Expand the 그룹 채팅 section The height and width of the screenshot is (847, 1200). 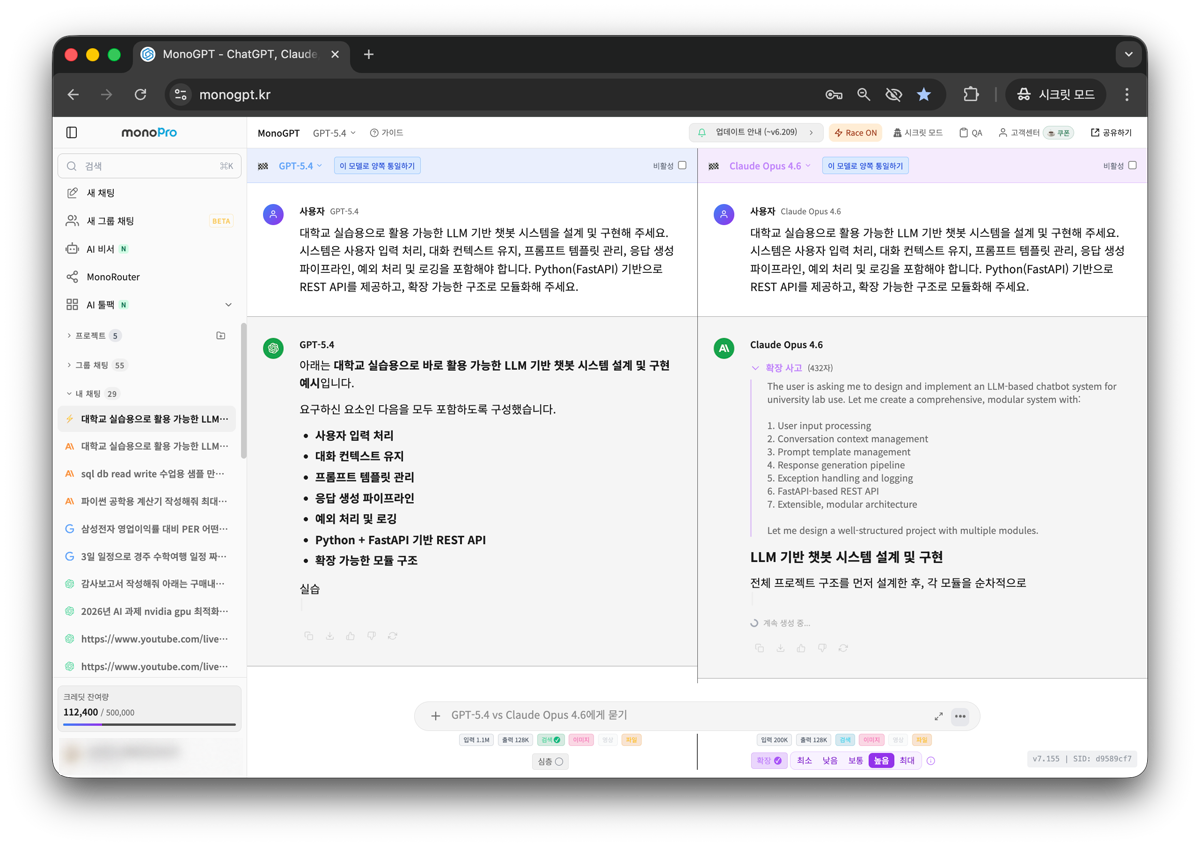pos(97,365)
